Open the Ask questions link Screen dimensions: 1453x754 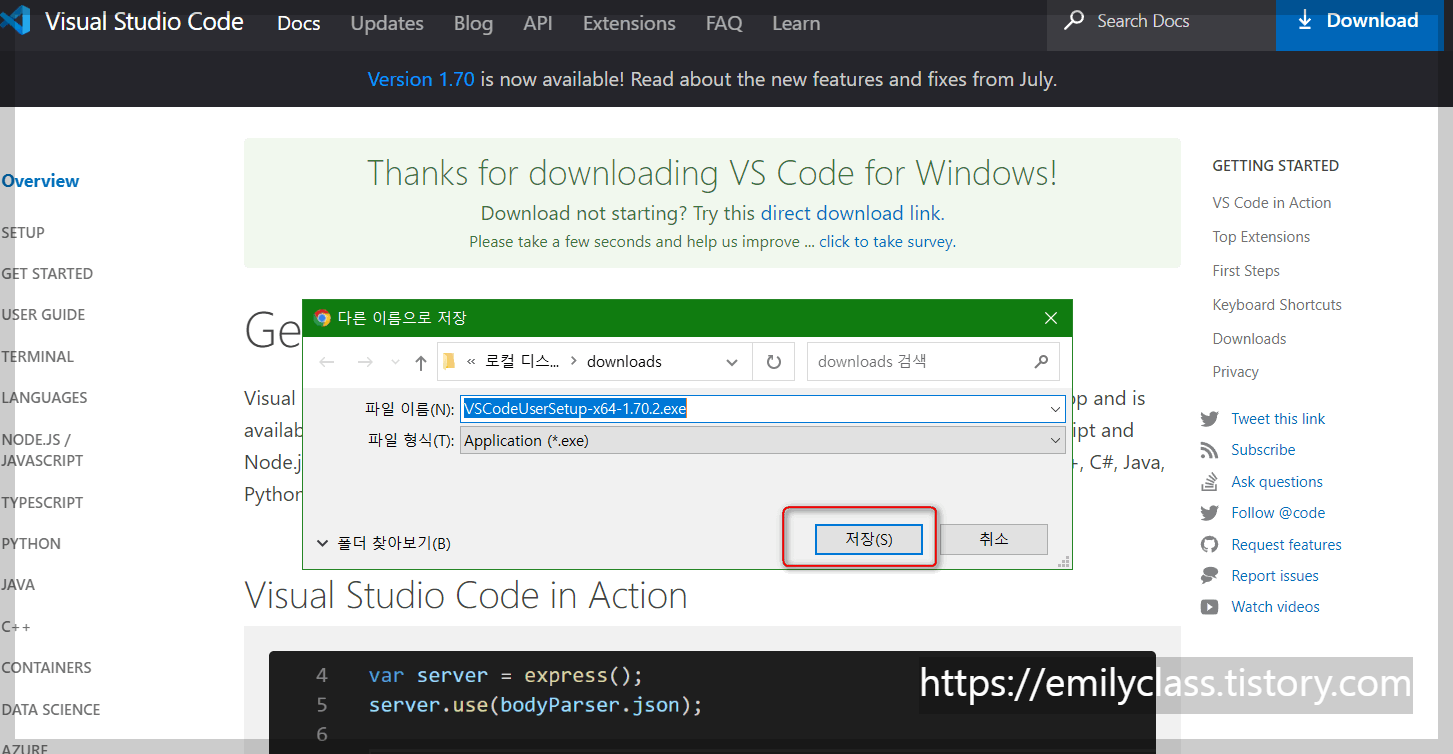[1277, 482]
